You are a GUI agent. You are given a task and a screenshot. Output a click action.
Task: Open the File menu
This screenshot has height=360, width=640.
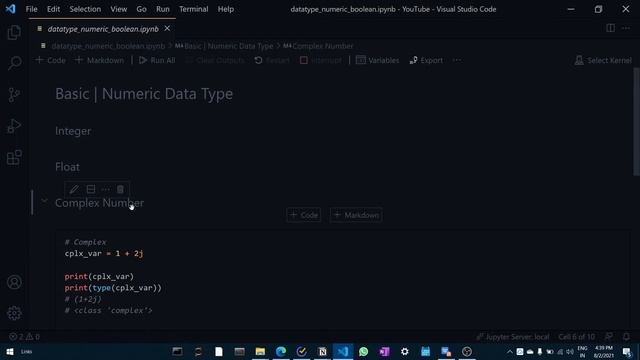point(31,9)
